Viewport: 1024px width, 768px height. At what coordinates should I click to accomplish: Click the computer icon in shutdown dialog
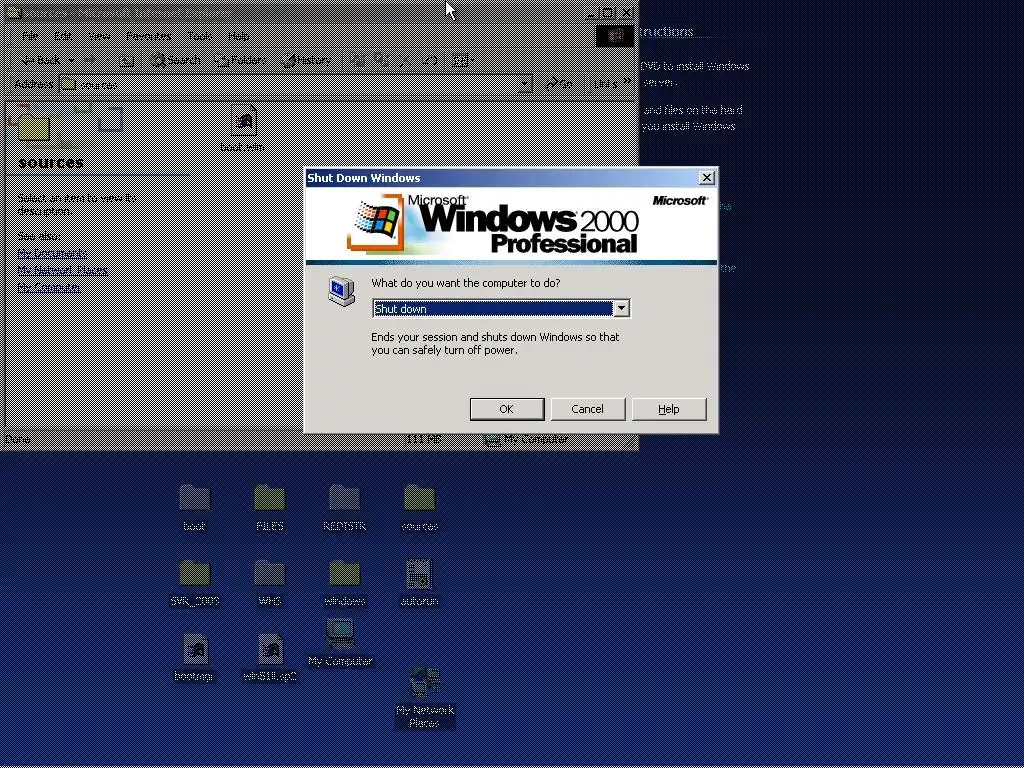342,291
